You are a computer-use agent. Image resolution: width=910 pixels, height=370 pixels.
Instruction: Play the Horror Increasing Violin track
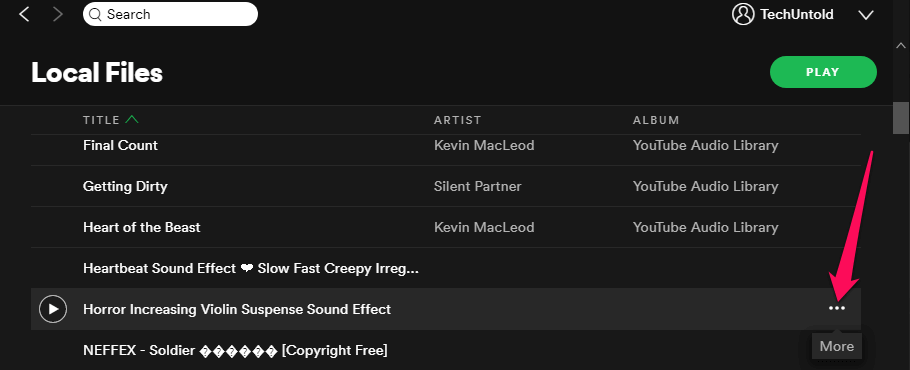tap(53, 309)
